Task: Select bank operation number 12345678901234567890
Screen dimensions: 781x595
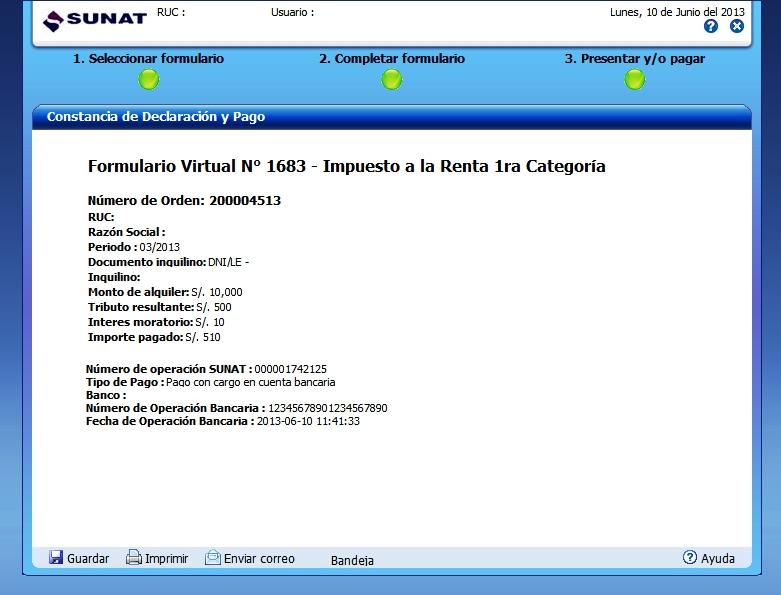Action: point(328,408)
